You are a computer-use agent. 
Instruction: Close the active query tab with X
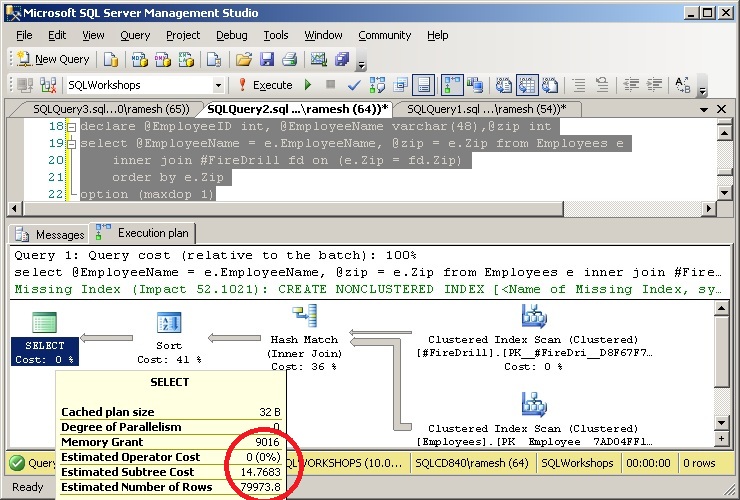[721, 109]
